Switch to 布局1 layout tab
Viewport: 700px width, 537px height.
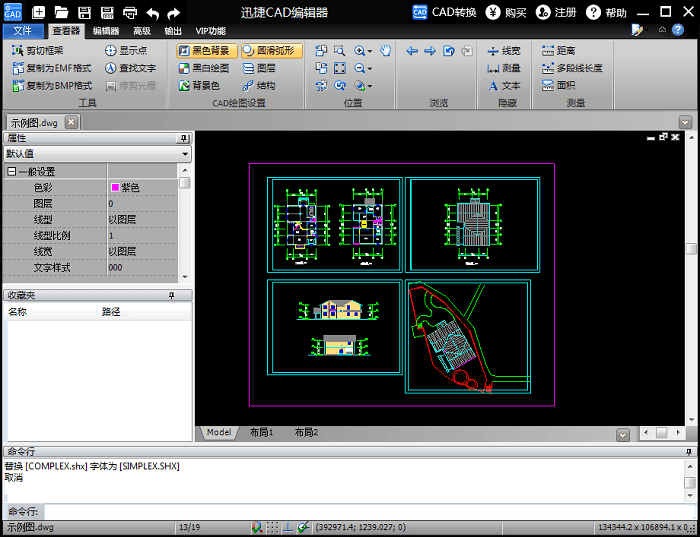[x=261, y=433]
